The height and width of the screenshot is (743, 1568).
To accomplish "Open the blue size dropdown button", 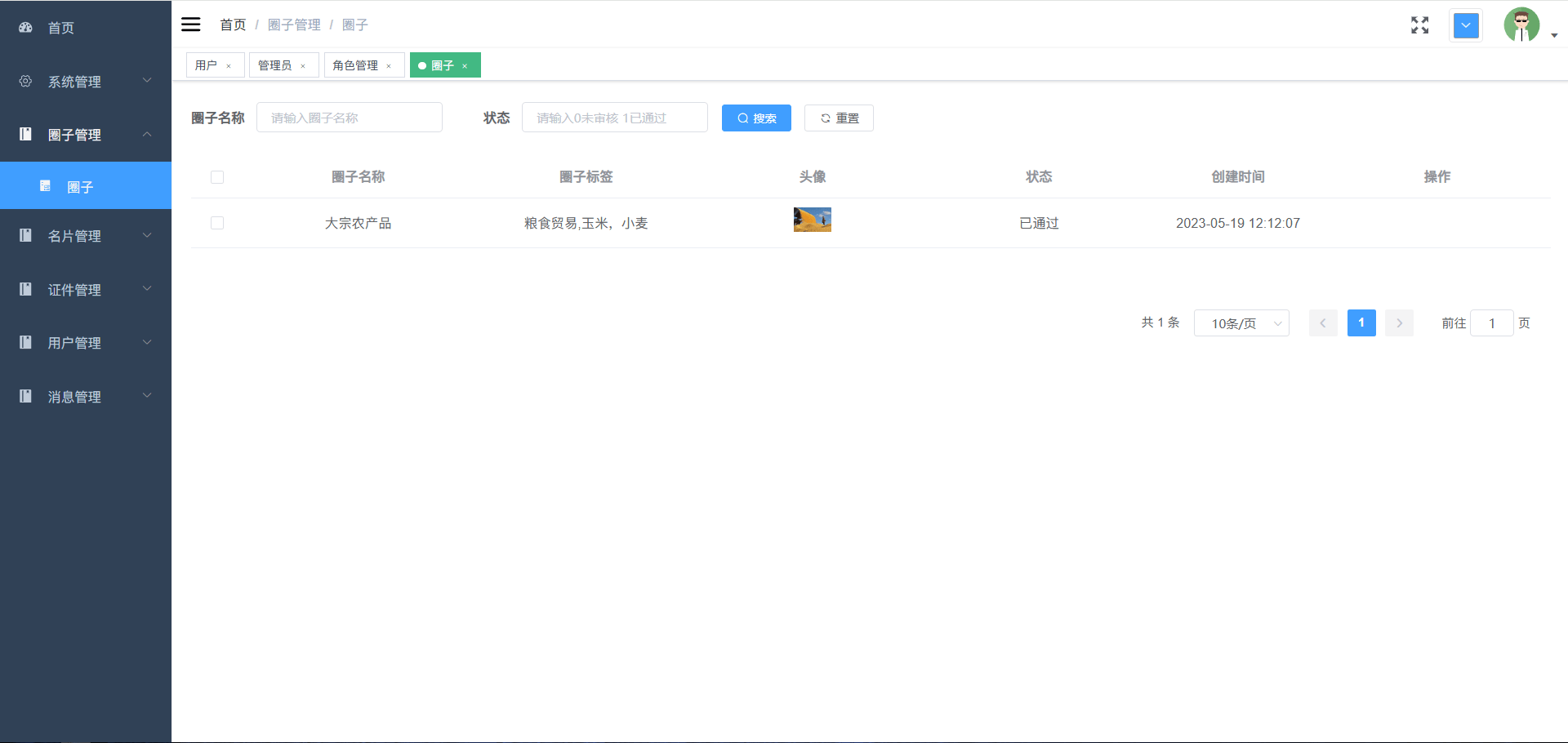I will tap(1466, 25).
